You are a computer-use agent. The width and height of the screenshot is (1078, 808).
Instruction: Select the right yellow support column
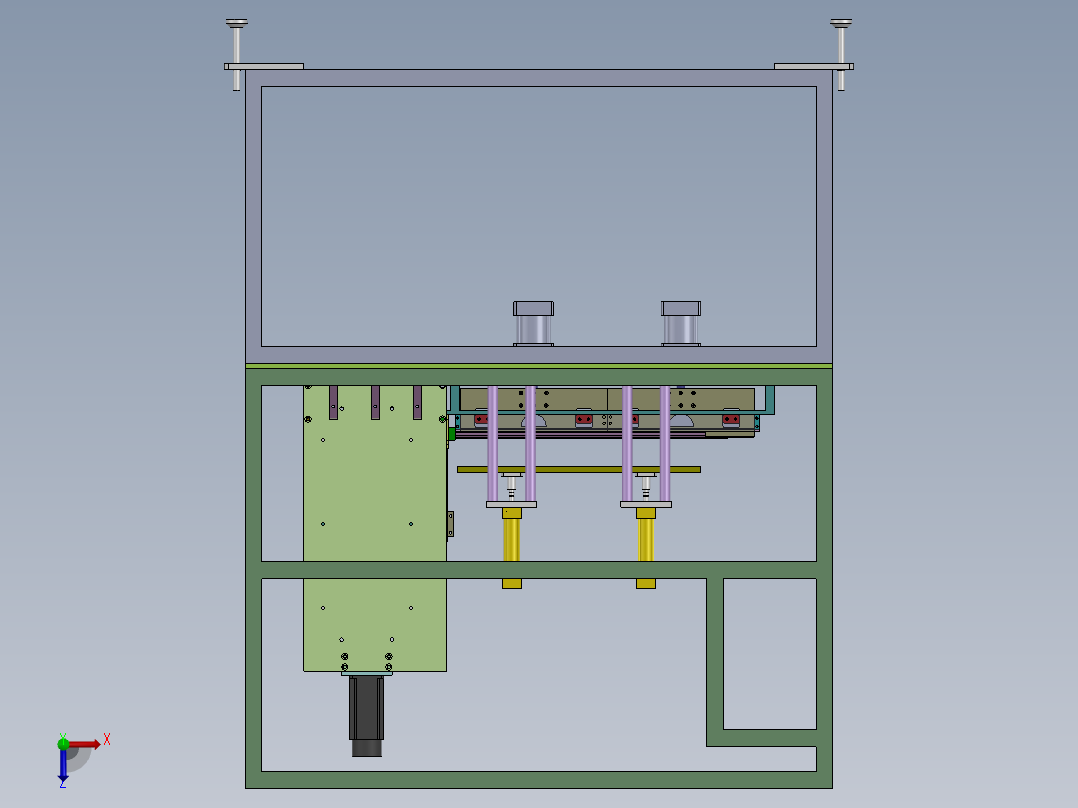[646, 539]
